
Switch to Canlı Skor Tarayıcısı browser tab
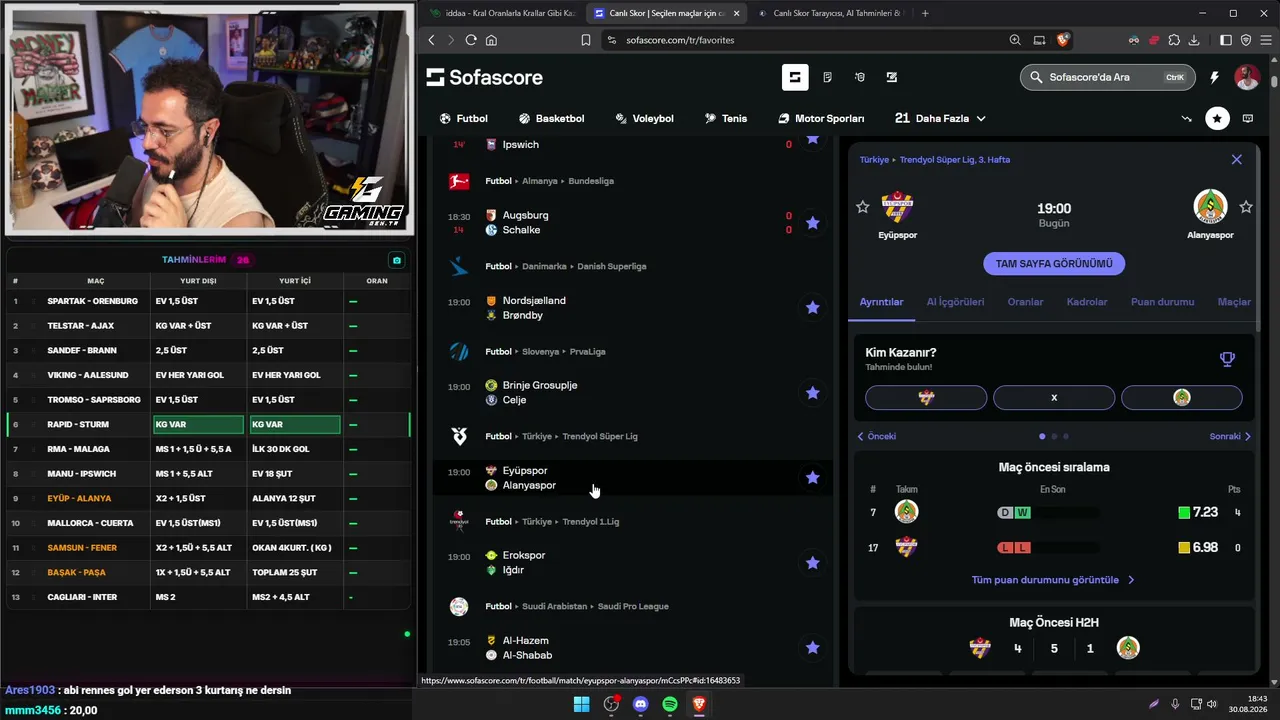[x=830, y=13]
